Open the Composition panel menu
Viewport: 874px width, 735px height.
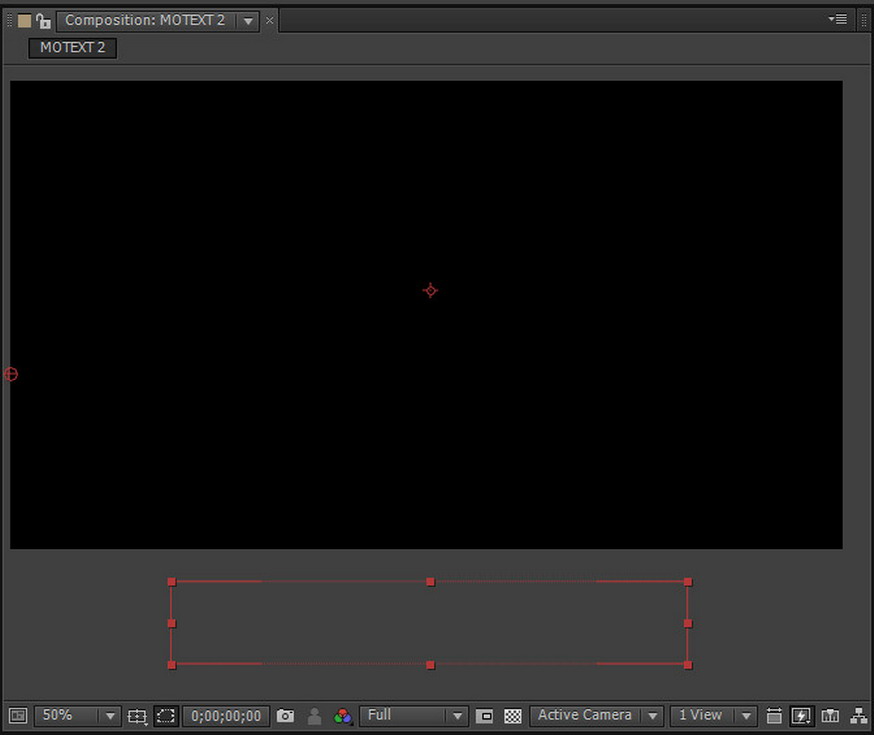tap(838, 18)
